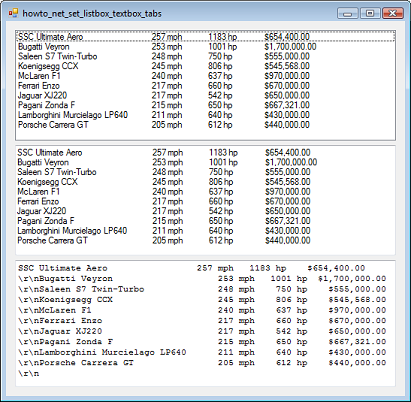Click Jaguar XJ220 in the middle text box

[42, 211]
